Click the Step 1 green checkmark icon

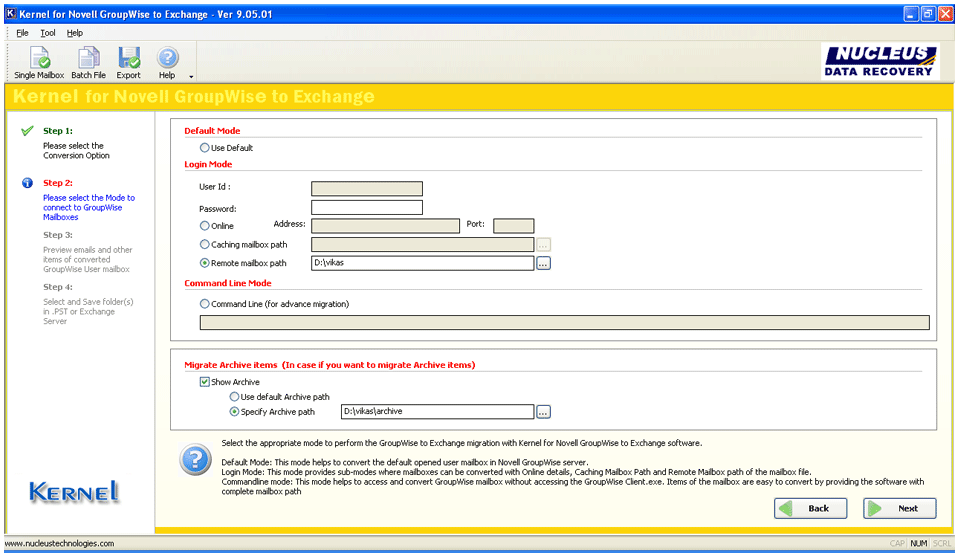[x=27, y=131]
